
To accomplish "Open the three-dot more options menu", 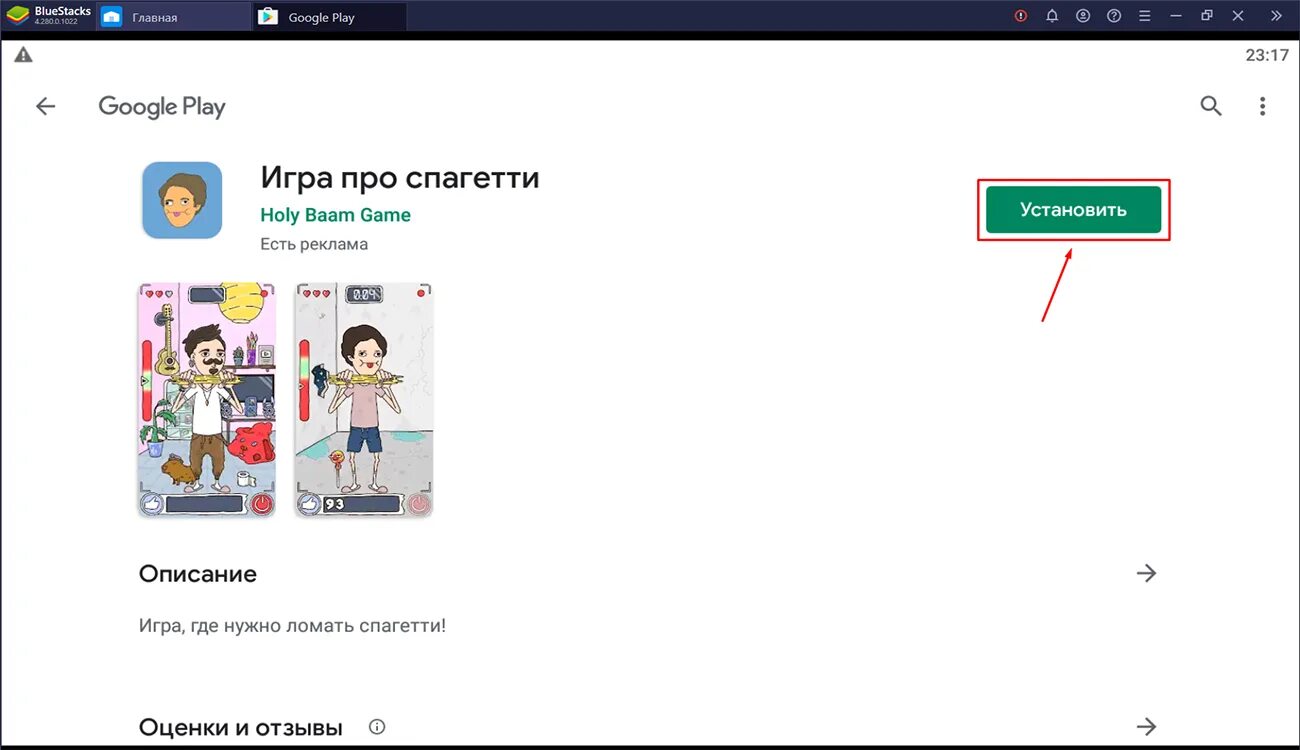I will tap(1263, 106).
